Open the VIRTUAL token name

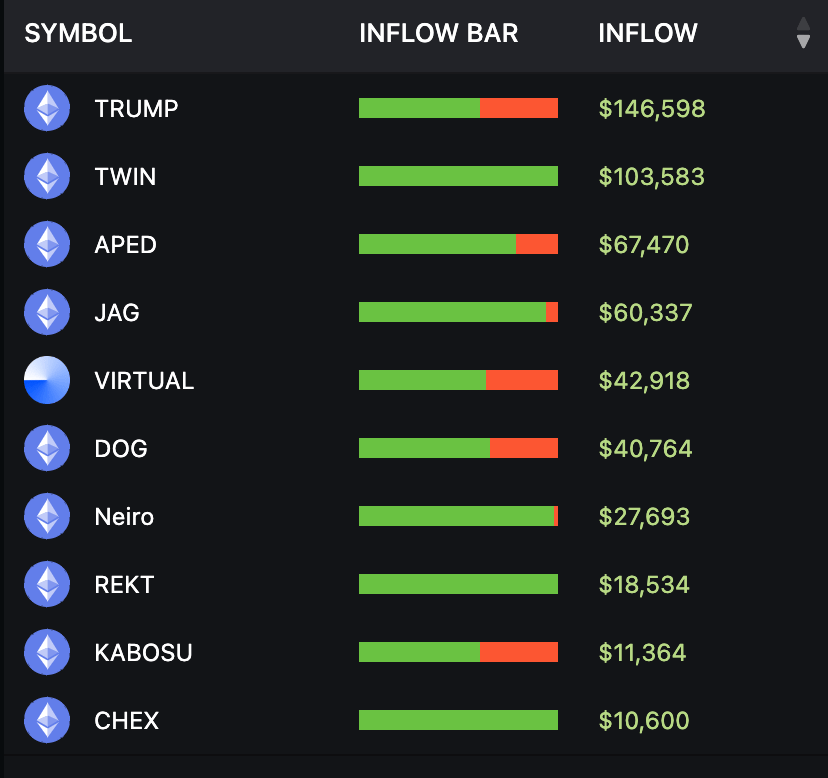tap(144, 381)
